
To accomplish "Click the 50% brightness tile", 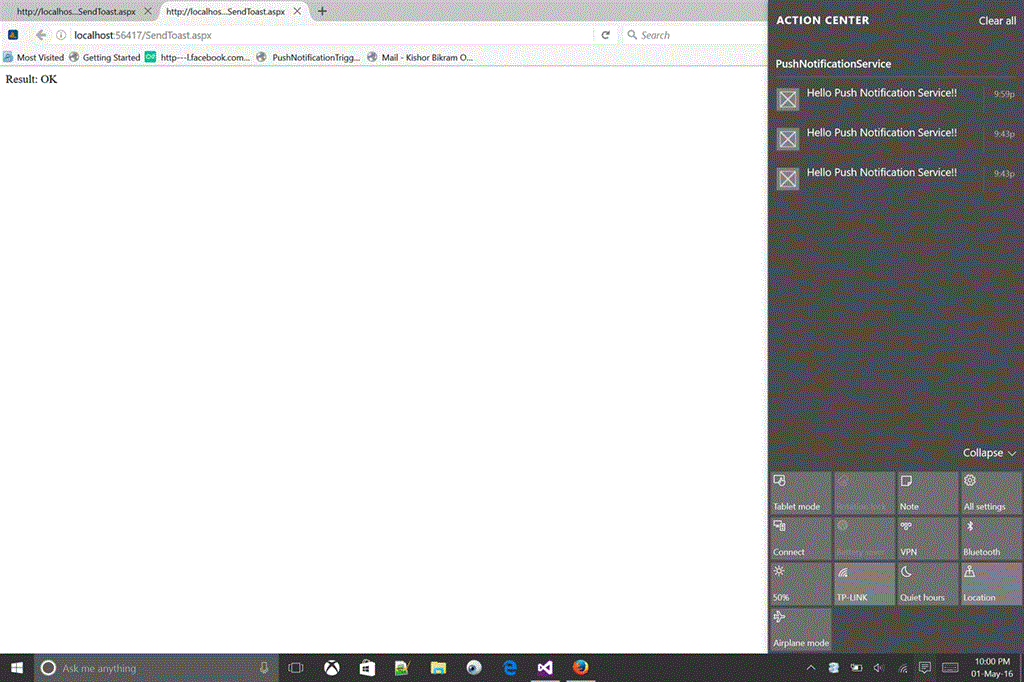I will pos(799,583).
